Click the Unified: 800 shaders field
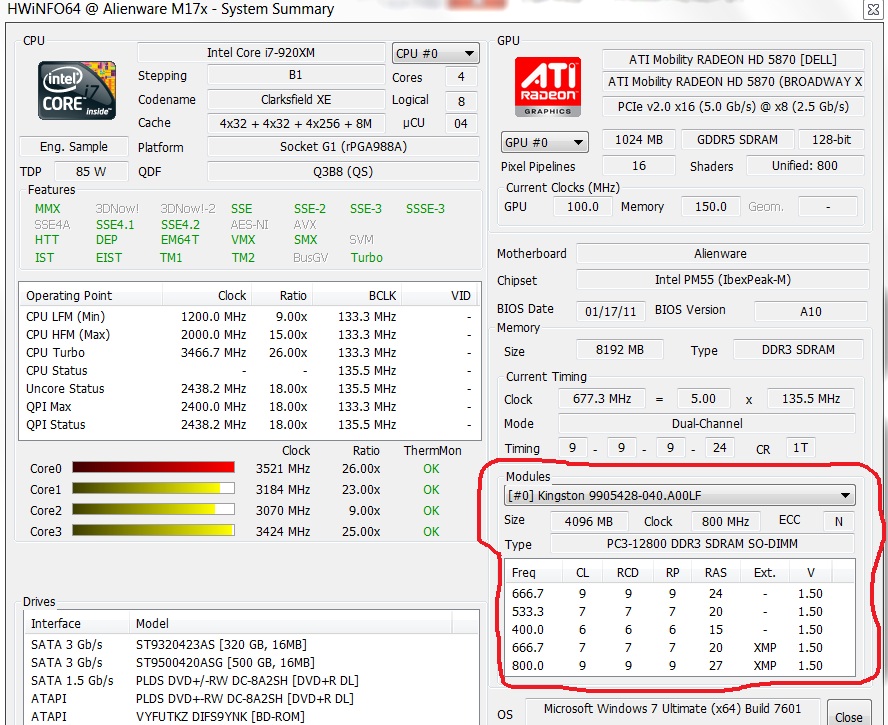Screen dimensions: 888x725 805,165
